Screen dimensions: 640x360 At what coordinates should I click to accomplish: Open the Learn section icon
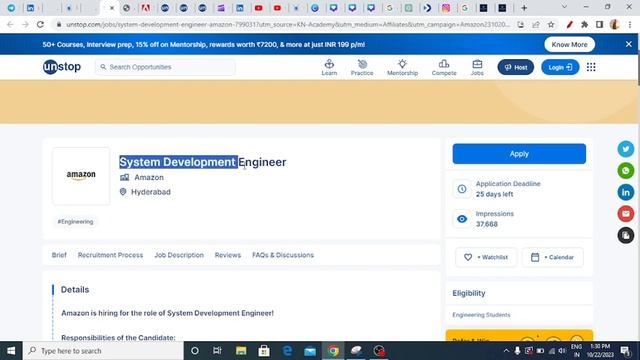[x=329, y=67]
